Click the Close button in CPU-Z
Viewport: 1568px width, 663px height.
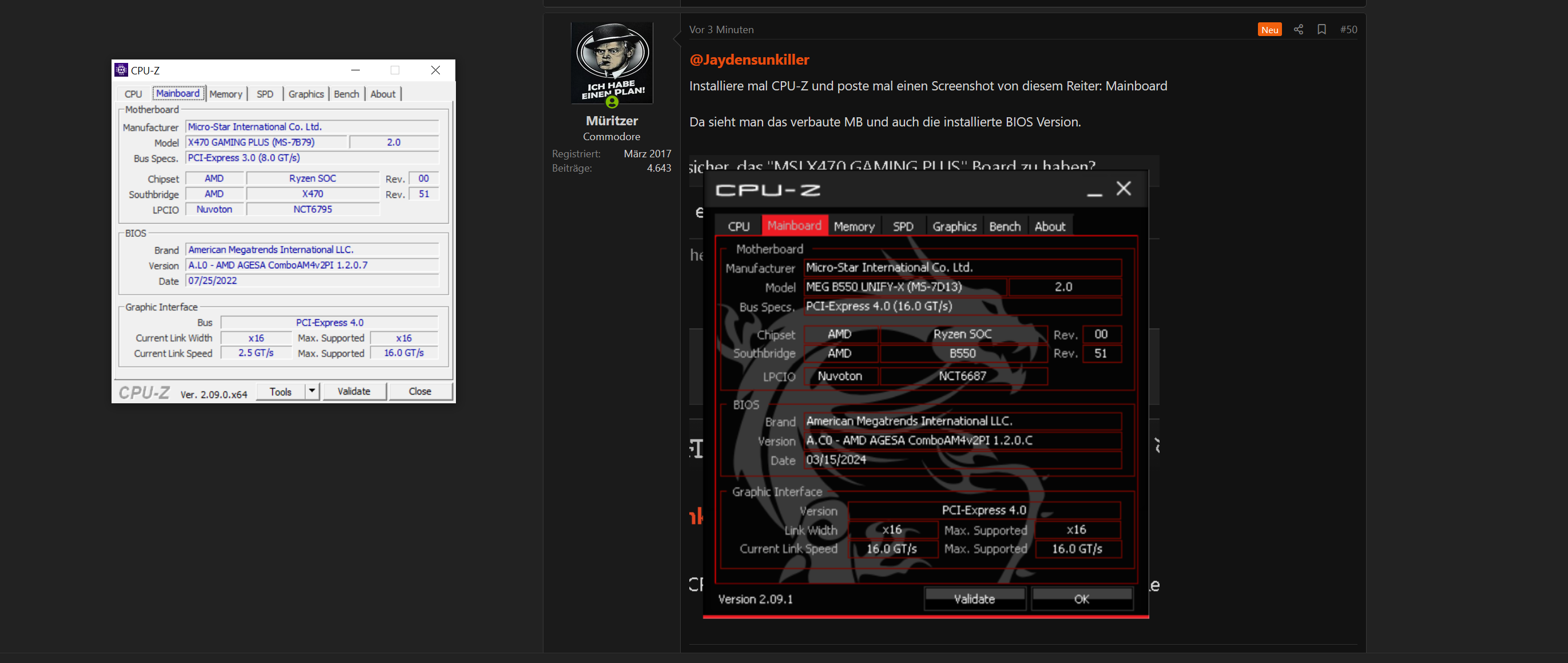pyautogui.click(x=420, y=391)
